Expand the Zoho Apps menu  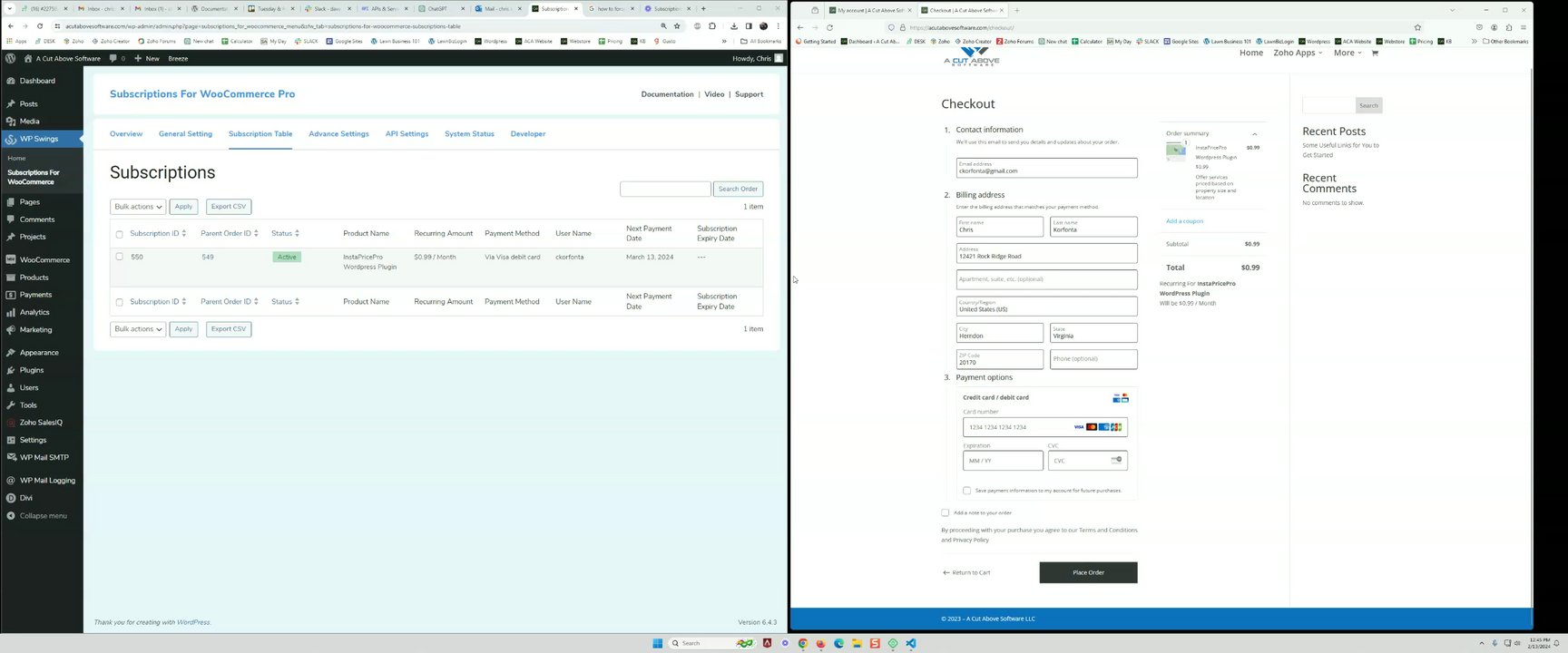coord(1298,53)
